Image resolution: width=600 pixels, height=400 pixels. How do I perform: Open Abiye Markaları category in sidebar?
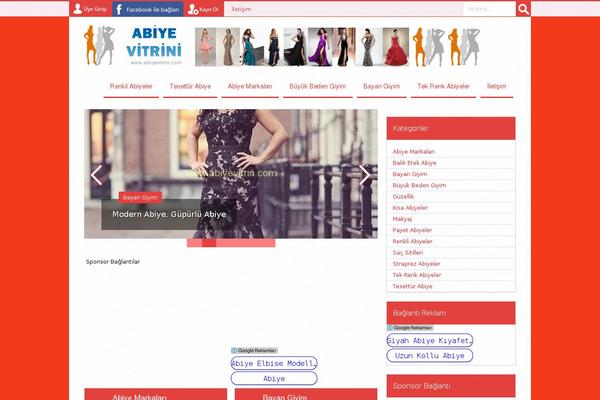tap(414, 152)
